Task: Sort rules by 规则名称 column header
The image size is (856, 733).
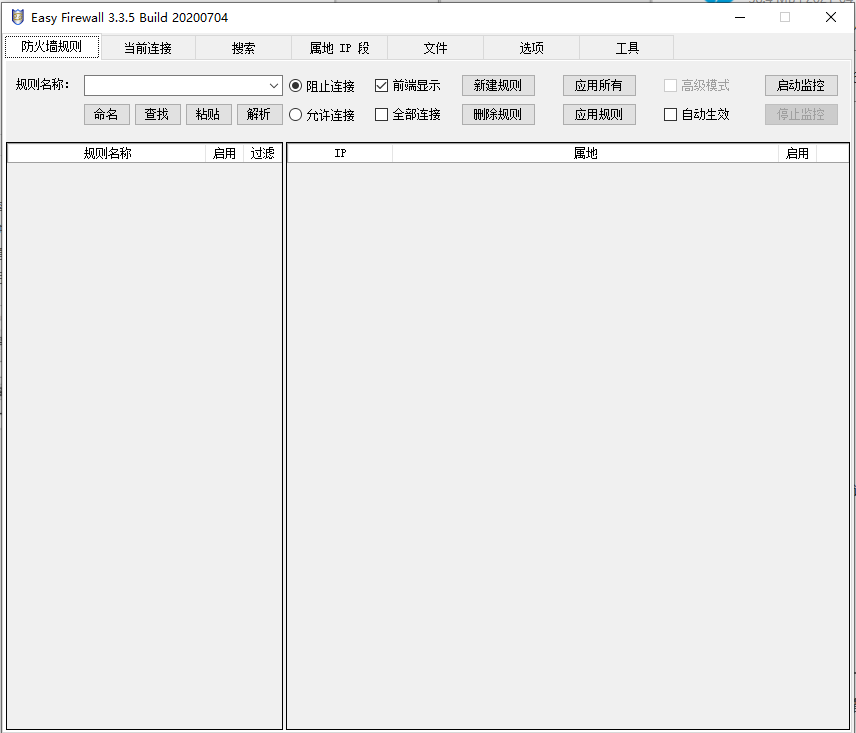Action: 107,153
